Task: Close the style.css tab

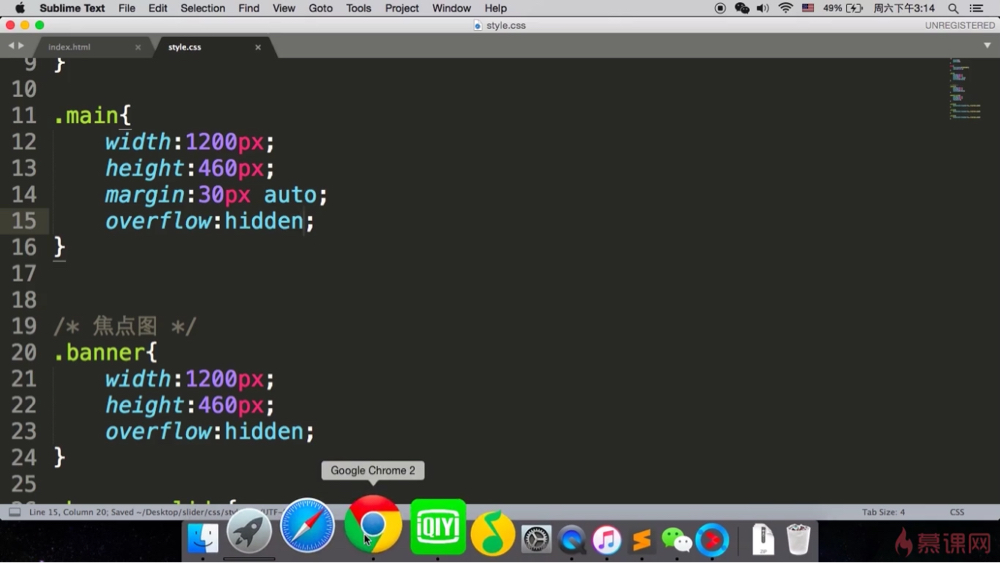Action: pos(258,47)
